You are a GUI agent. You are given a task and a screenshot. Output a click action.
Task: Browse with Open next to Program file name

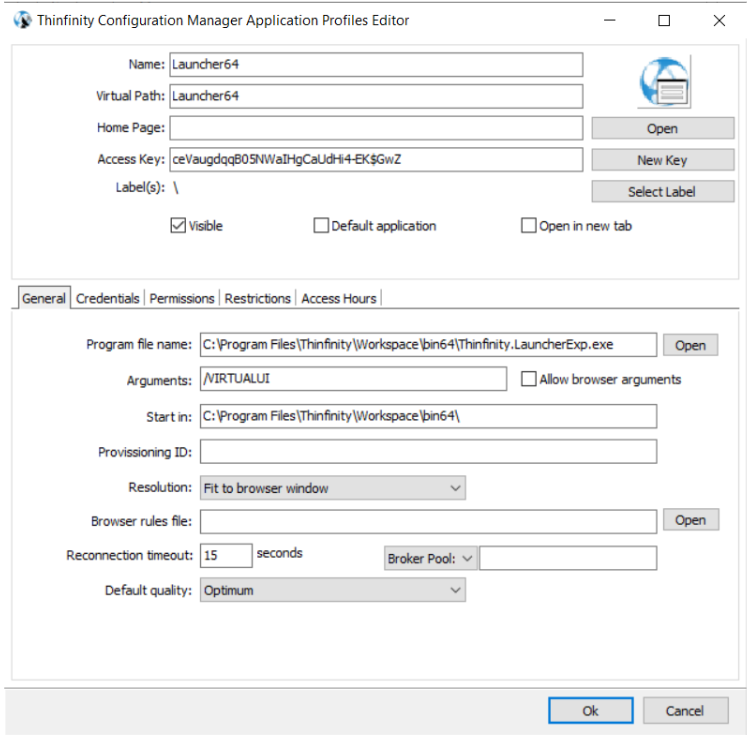(x=690, y=345)
